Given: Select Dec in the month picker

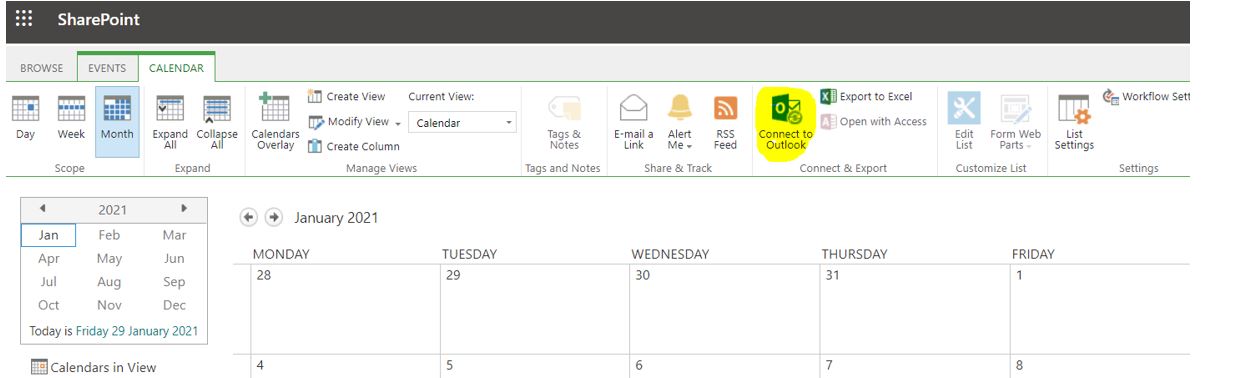Looking at the screenshot, I should 174,305.
